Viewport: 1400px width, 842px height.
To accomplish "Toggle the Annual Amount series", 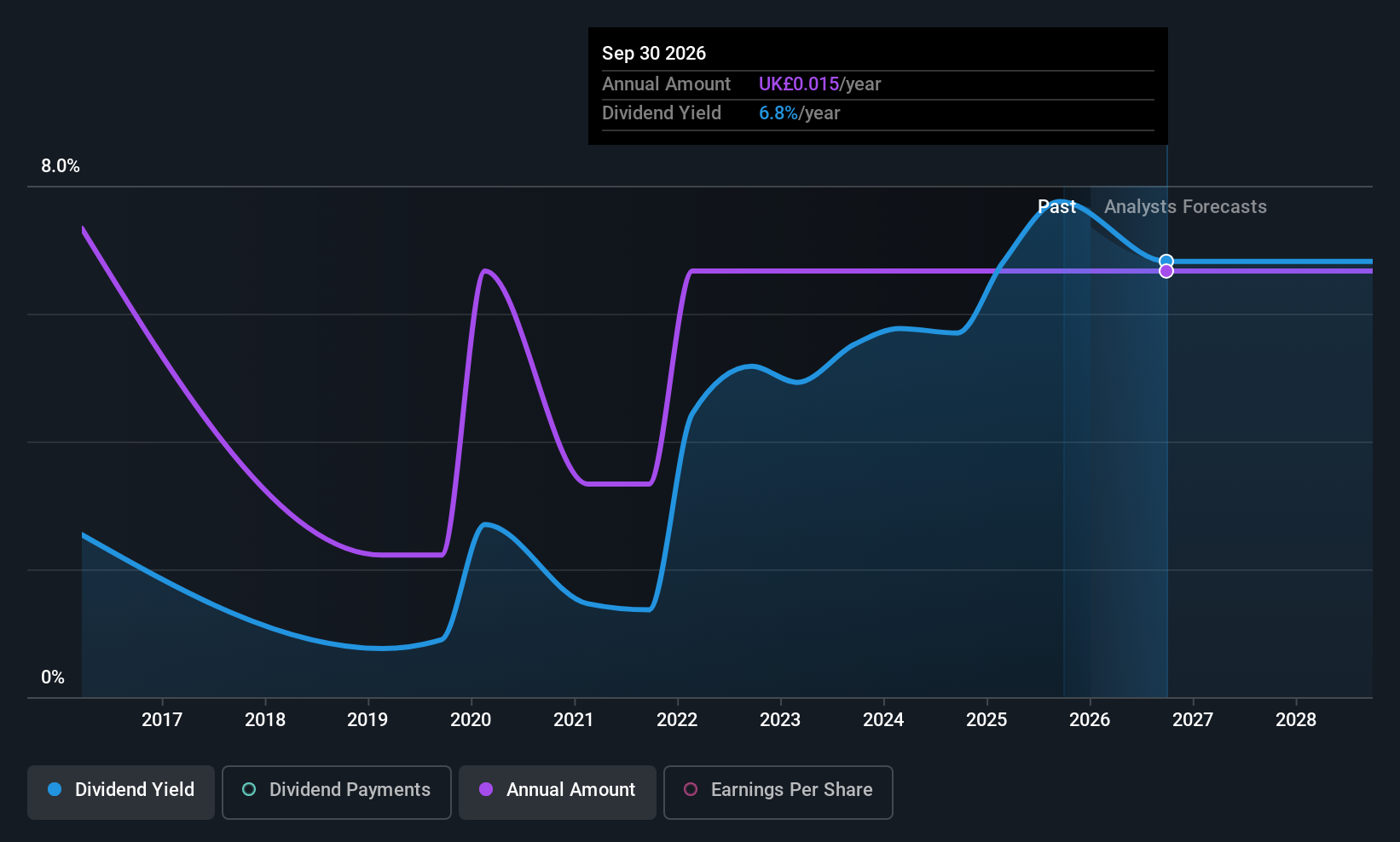I will click(x=558, y=793).
